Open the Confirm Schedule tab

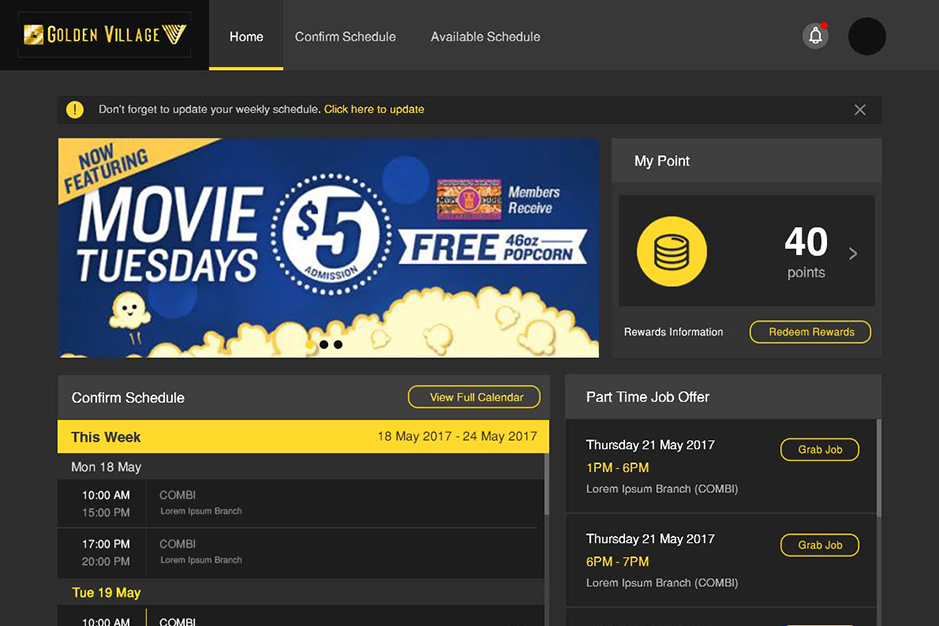[x=345, y=37]
